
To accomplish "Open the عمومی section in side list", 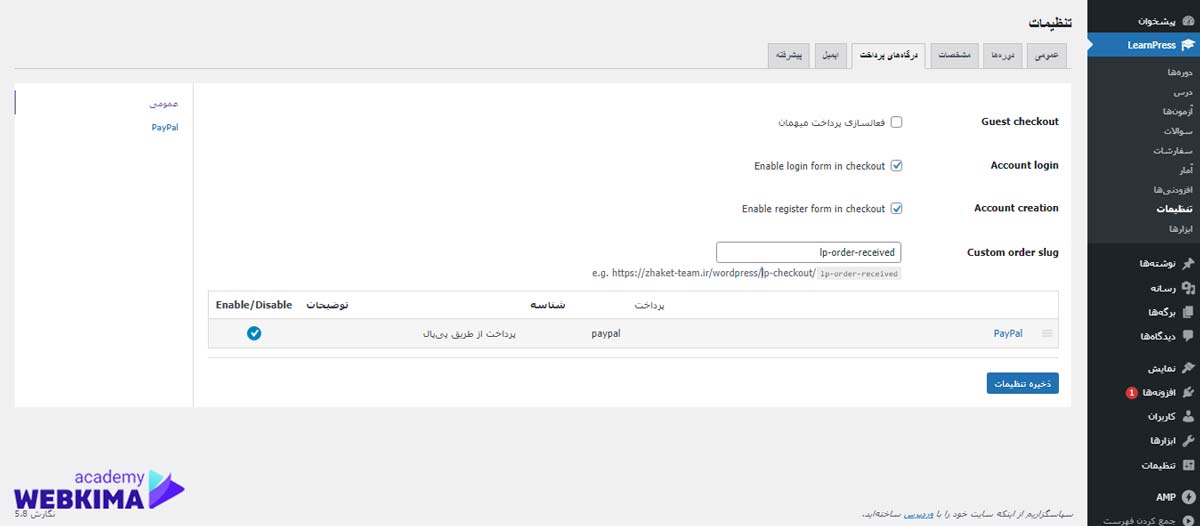I will click(x=164, y=103).
